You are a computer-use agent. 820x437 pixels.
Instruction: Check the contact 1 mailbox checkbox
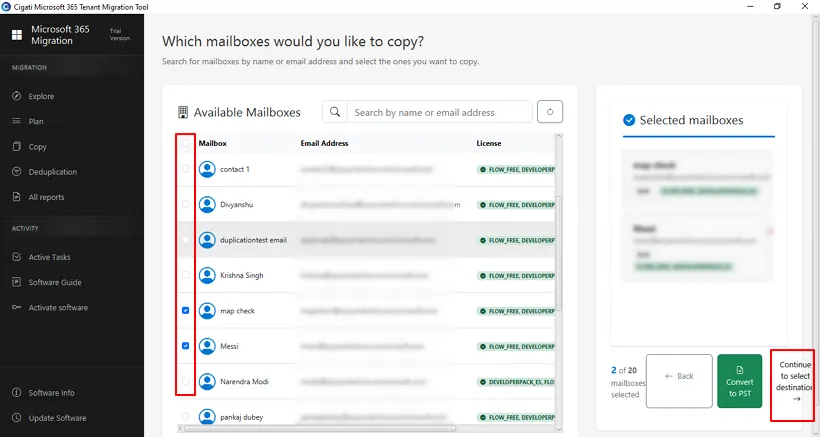(186, 169)
